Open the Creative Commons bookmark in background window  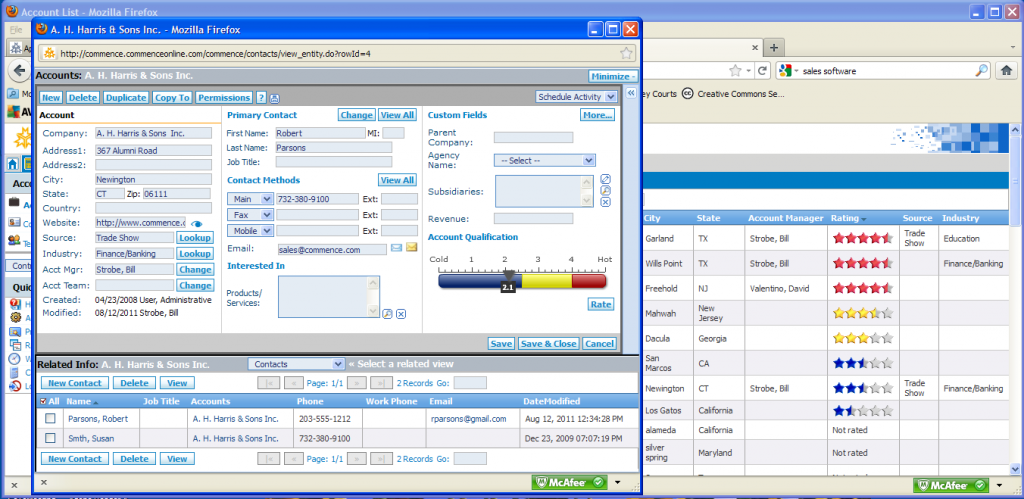(733, 93)
